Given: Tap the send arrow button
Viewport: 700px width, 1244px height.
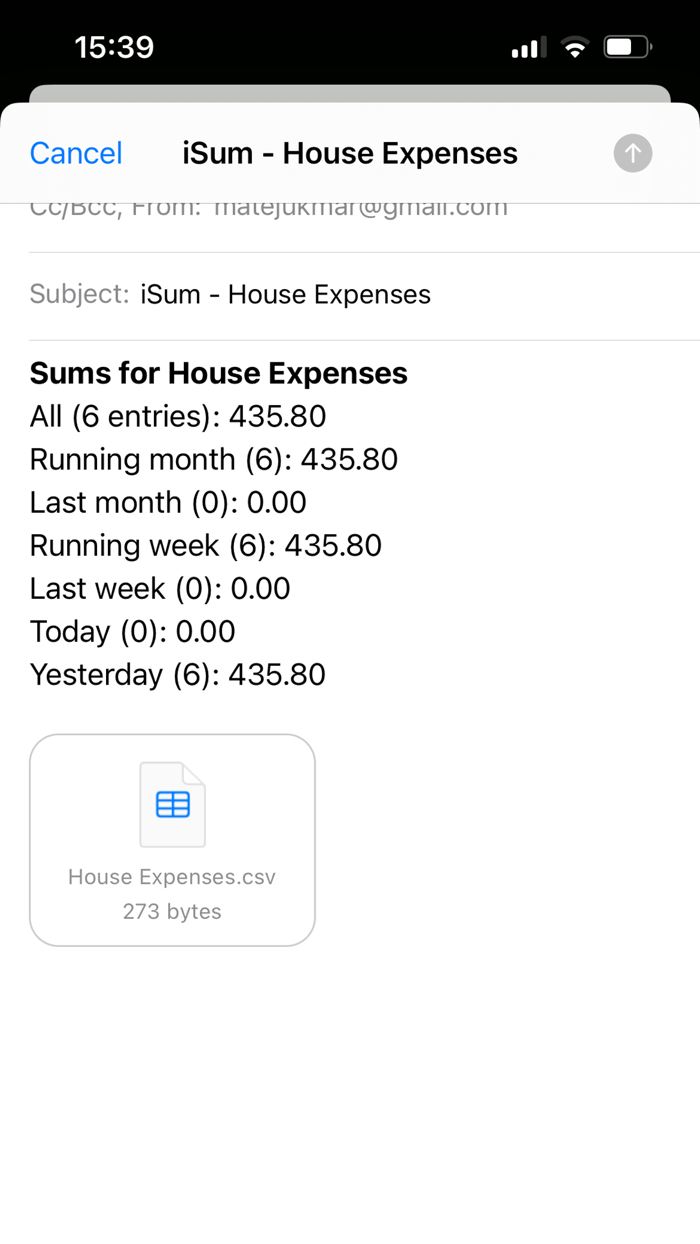Looking at the screenshot, I should tap(632, 153).
